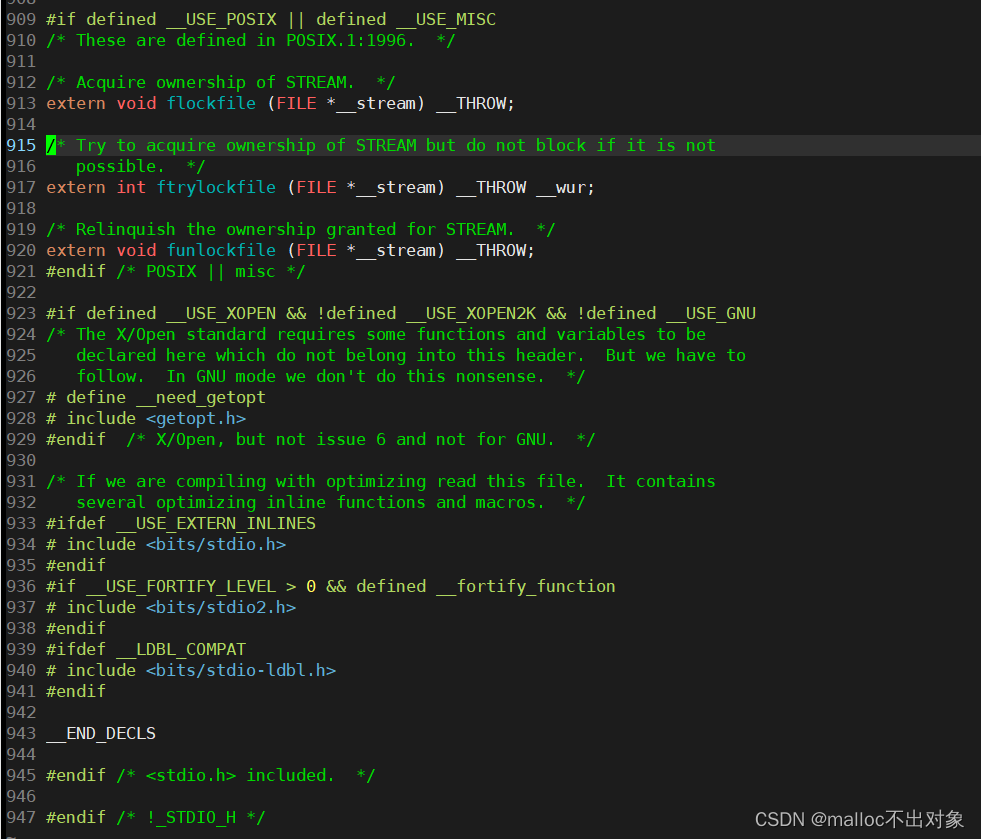Click the <bits/stdio.h> include path
This screenshot has width=981, height=839.
pos(216,544)
